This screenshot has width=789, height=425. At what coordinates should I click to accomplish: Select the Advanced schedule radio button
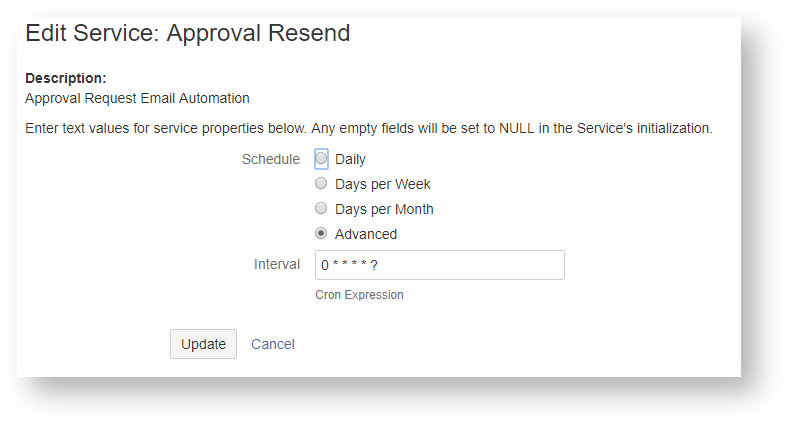click(321, 233)
